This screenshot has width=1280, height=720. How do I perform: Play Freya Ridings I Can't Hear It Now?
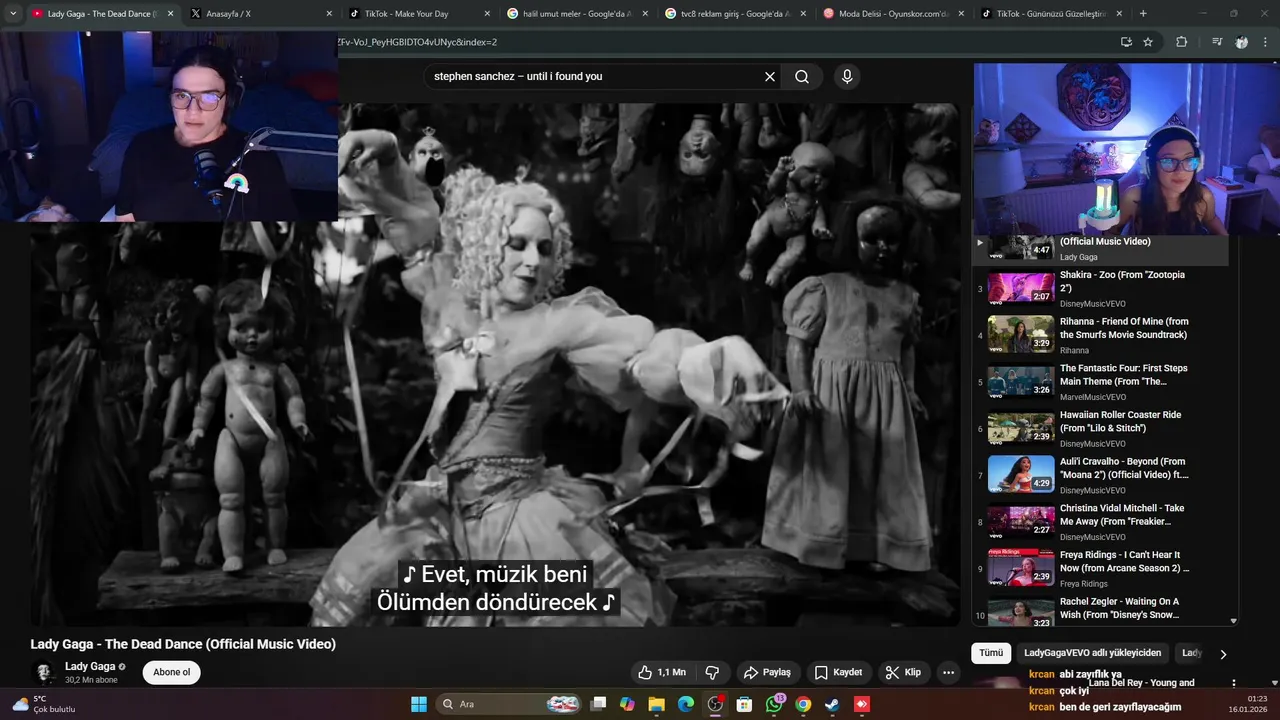(1100, 568)
